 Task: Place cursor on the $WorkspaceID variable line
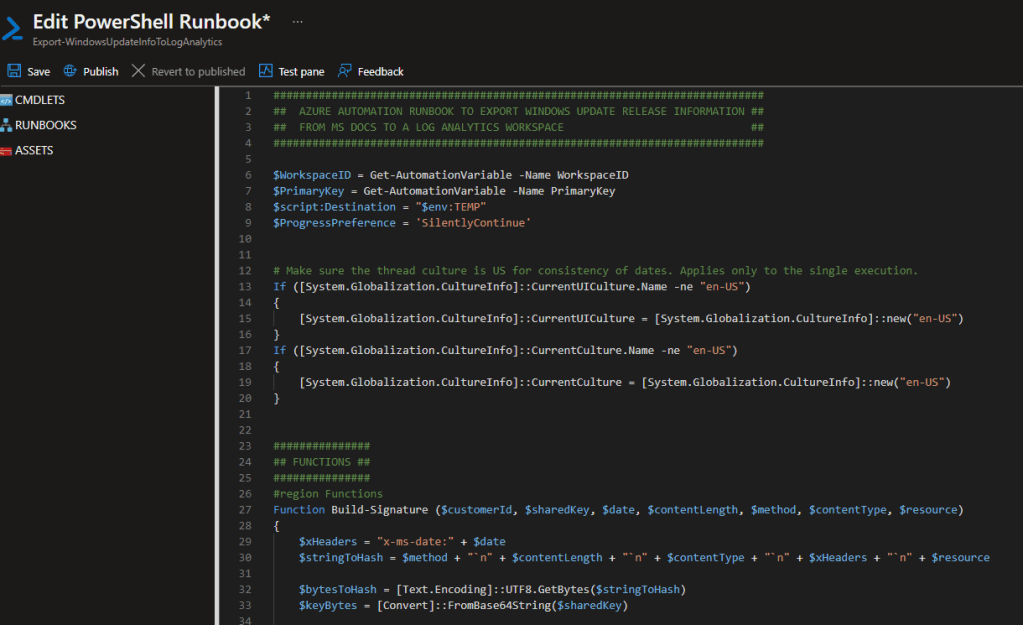[x=450, y=175]
